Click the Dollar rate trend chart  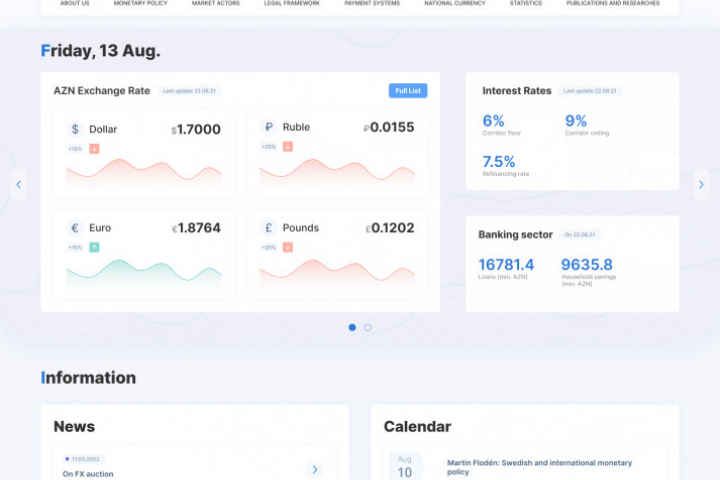pos(144,172)
